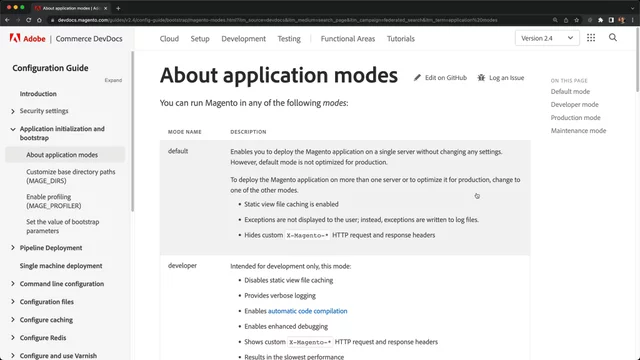Collapse Application initialization and bootstrap section
This screenshot has width=640, height=360.
click(x=13, y=129)
